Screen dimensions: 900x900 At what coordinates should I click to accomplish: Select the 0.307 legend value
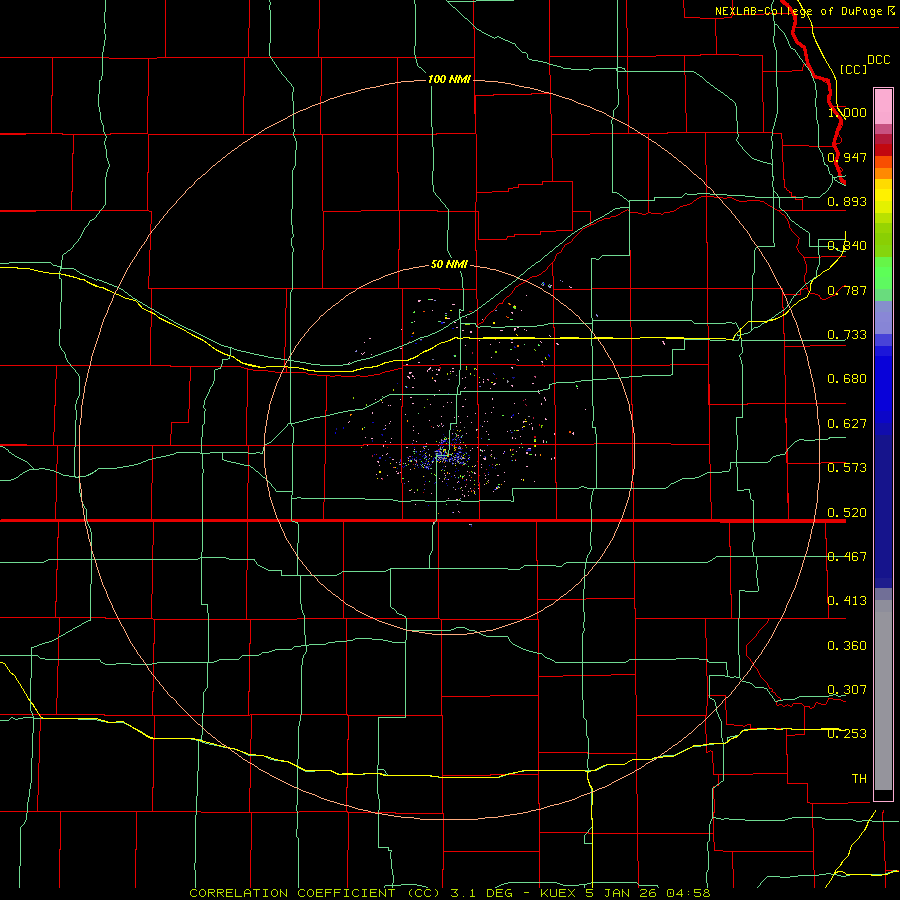tap(847, 690)
